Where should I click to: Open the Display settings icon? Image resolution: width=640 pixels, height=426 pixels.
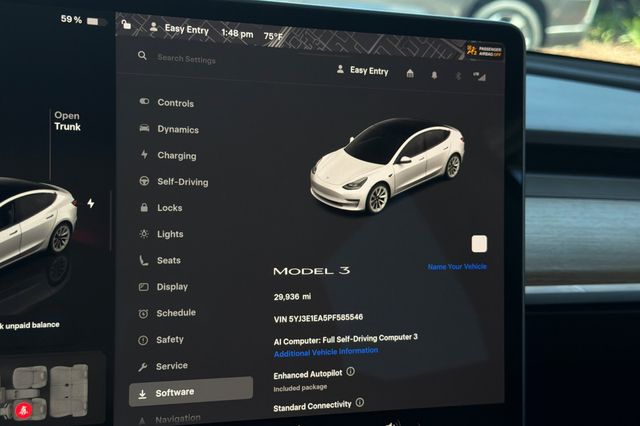[x=144, y=287]
